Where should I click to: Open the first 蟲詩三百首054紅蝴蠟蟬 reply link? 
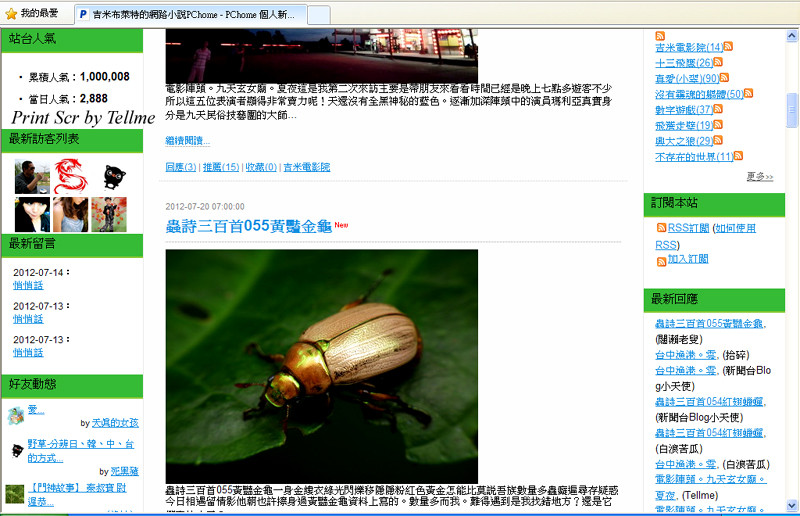(709, 402)
